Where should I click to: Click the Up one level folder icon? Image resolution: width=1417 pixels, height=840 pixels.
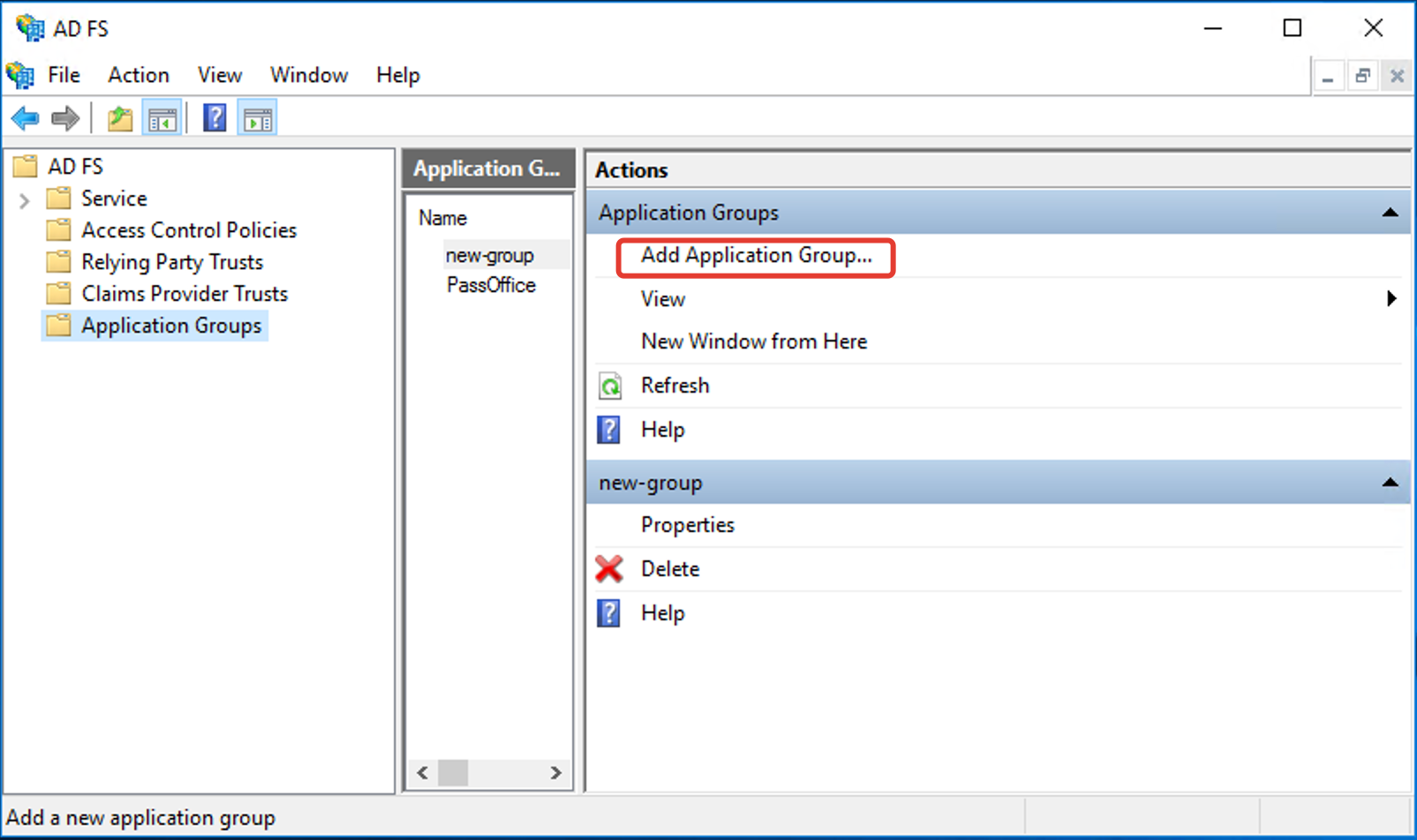[x=119, y=118]
